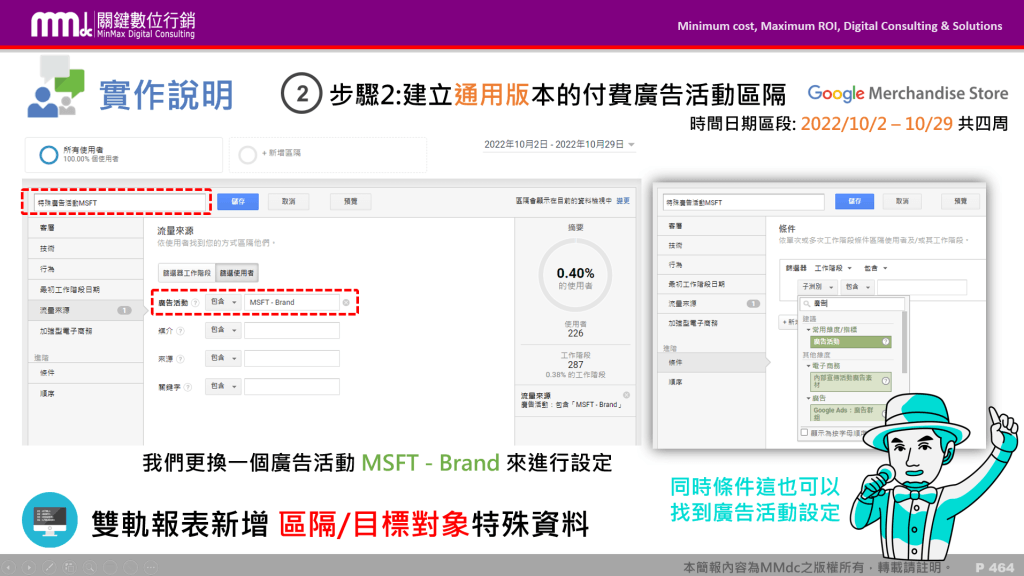Collapse the 電子商務 dimension group
This screenshot has height=576, width=1024.
pyautogui.click(x=807, y=365)
